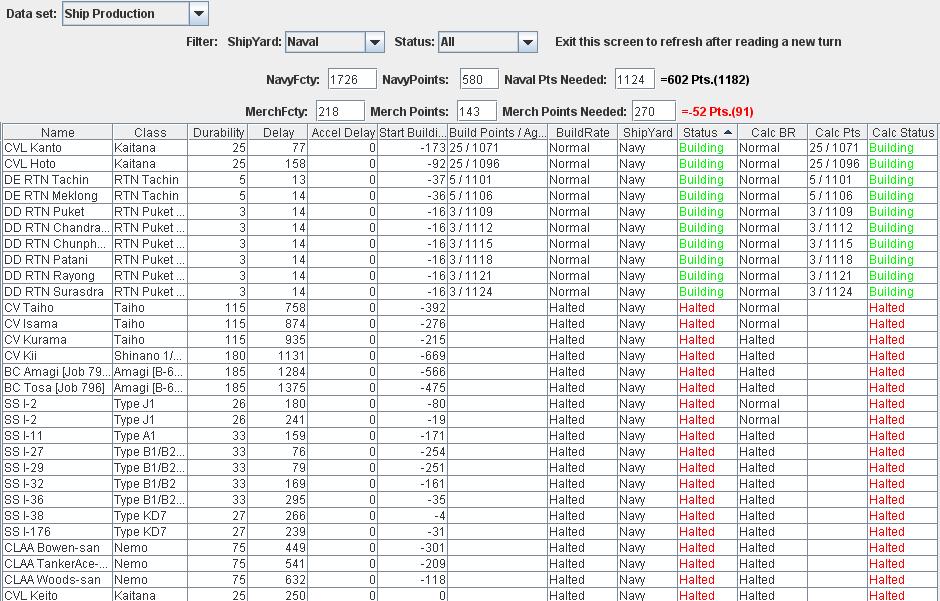Viewport: 940px width, 601px height.
Task: Select the SS I-29 row name
Action: pos(58,468)
